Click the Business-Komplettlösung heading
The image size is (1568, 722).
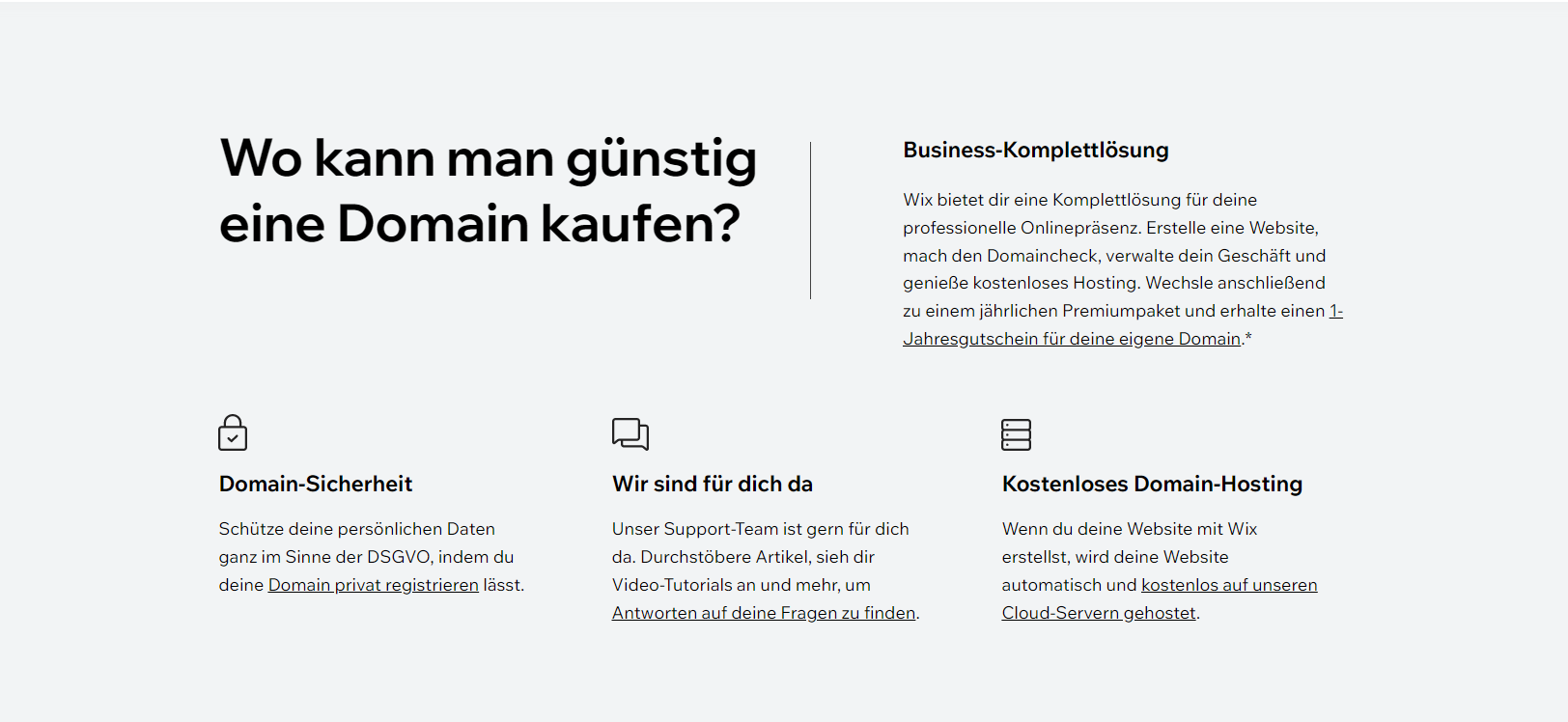click(x=1036, y=150)
